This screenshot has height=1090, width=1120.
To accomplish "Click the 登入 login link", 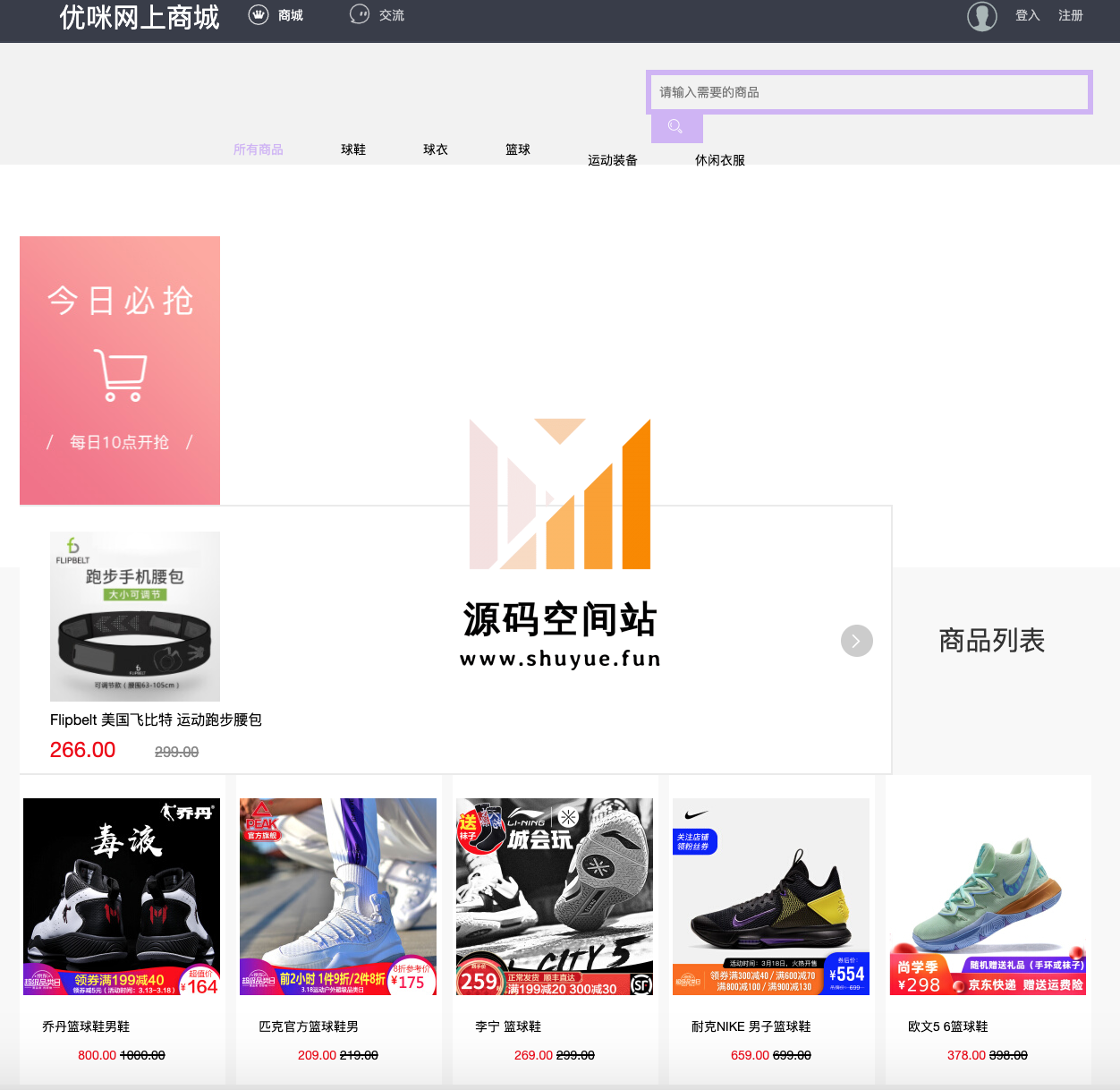I will 1028,15.
